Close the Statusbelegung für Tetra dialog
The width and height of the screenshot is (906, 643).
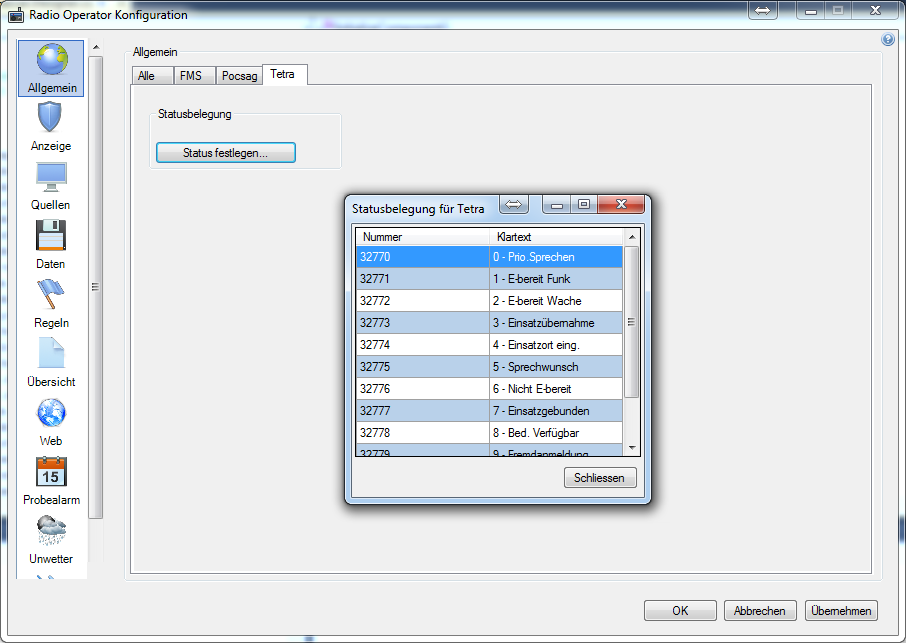coord(621,204)
